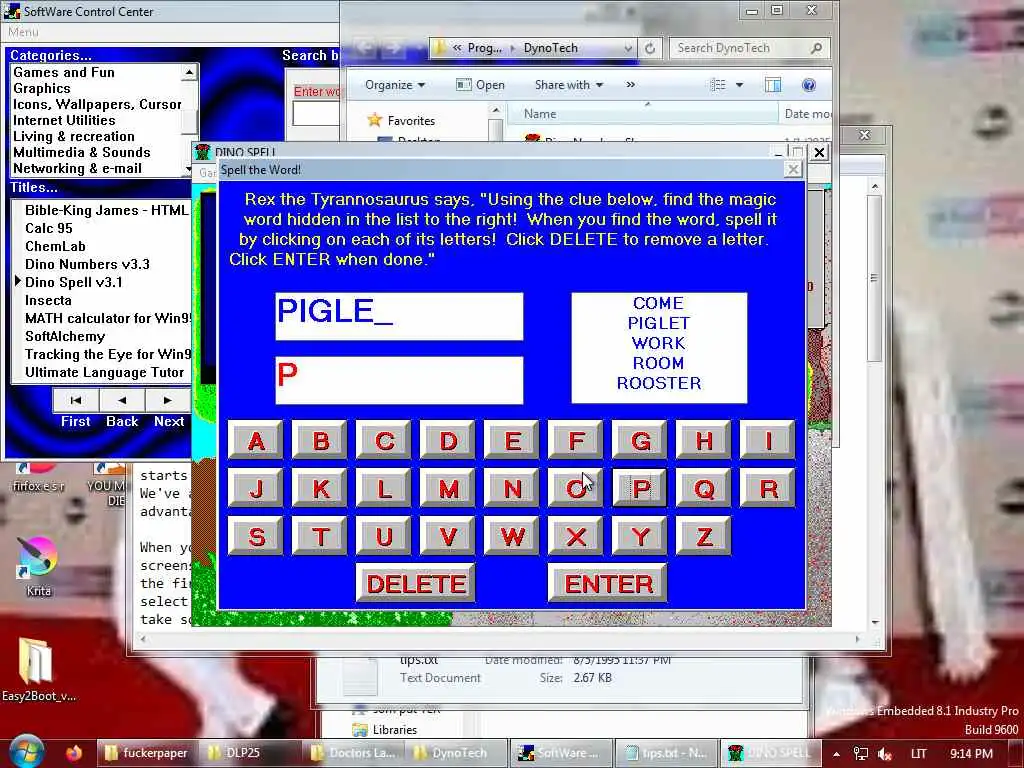Select Ultimate Language Tutor title

(x=104, y=372)
